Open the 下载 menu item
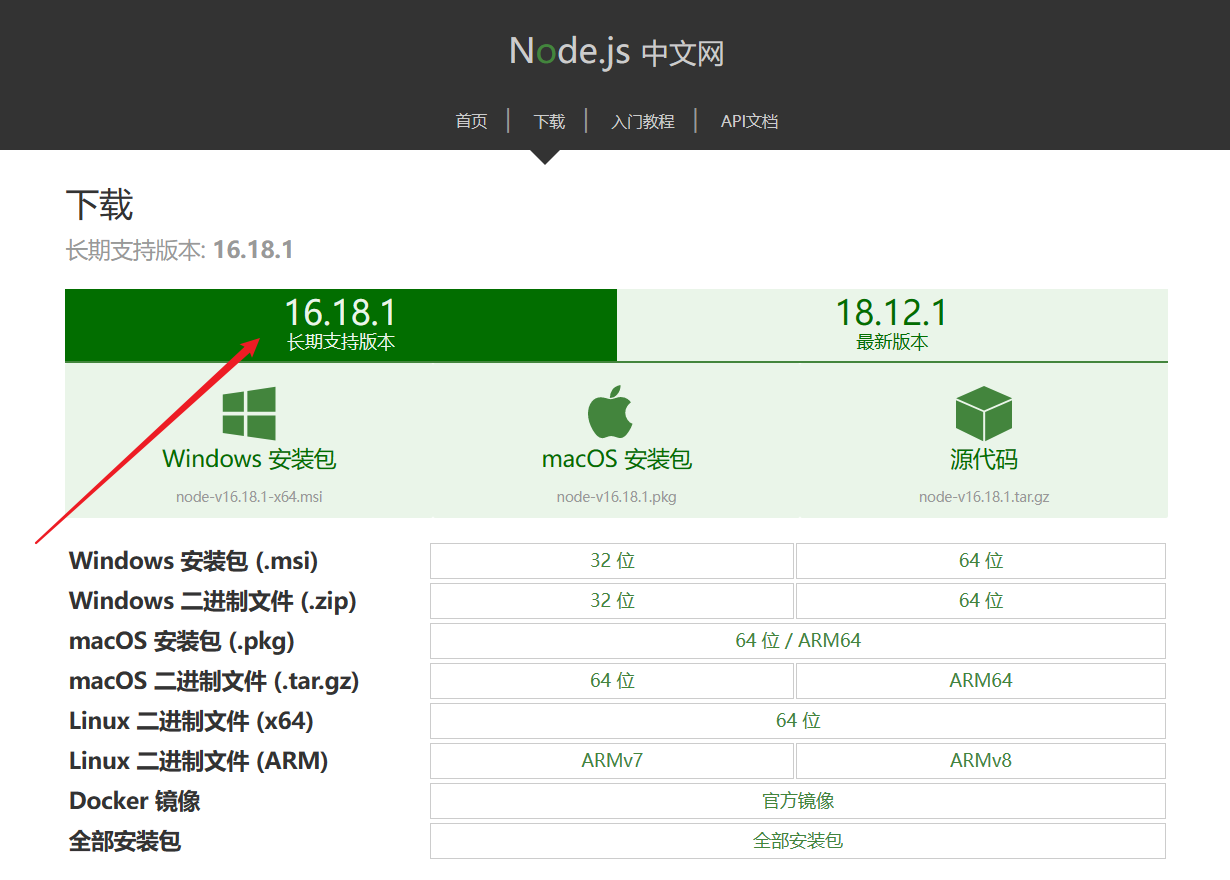The image size is (1230, 880). coord(549,121)
